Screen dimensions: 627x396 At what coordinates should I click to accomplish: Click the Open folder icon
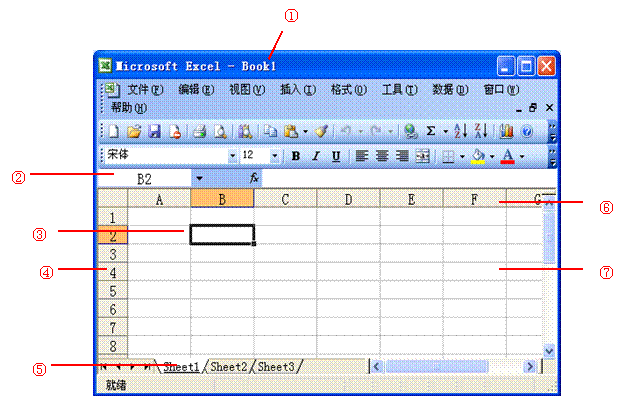(x=134, y=132)
